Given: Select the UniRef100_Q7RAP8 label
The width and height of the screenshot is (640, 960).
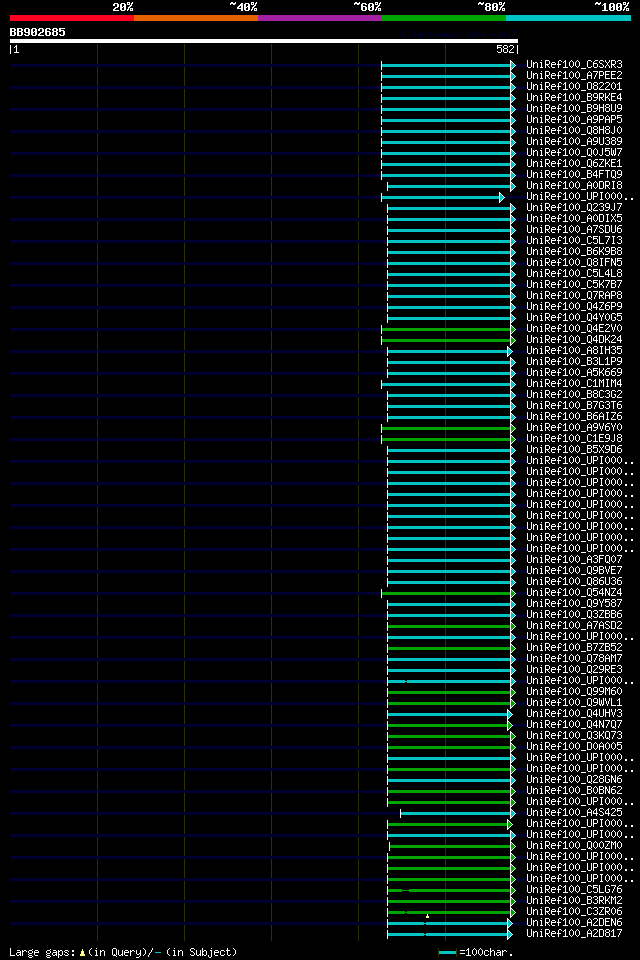Looking at the screenshot, I should pyautogui.click(x=574, y=296).
